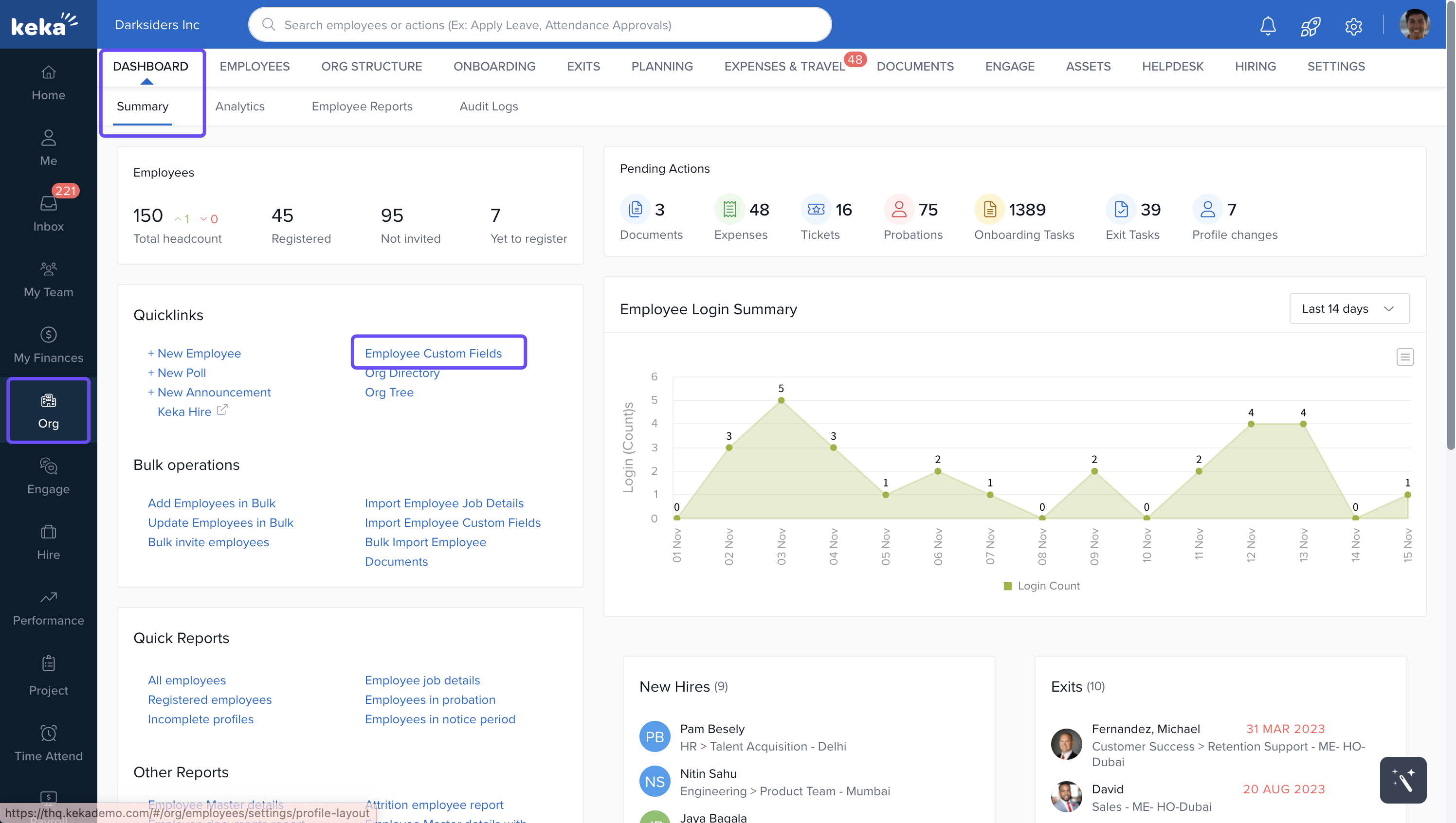The width and height of the screenshot is (1456, 823).
Task: Open the Performance sidebar module
Action: [48, 607]
